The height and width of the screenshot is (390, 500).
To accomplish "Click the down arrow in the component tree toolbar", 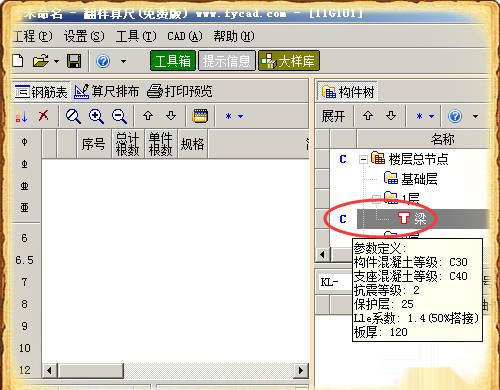I will [x=391, y=116].
